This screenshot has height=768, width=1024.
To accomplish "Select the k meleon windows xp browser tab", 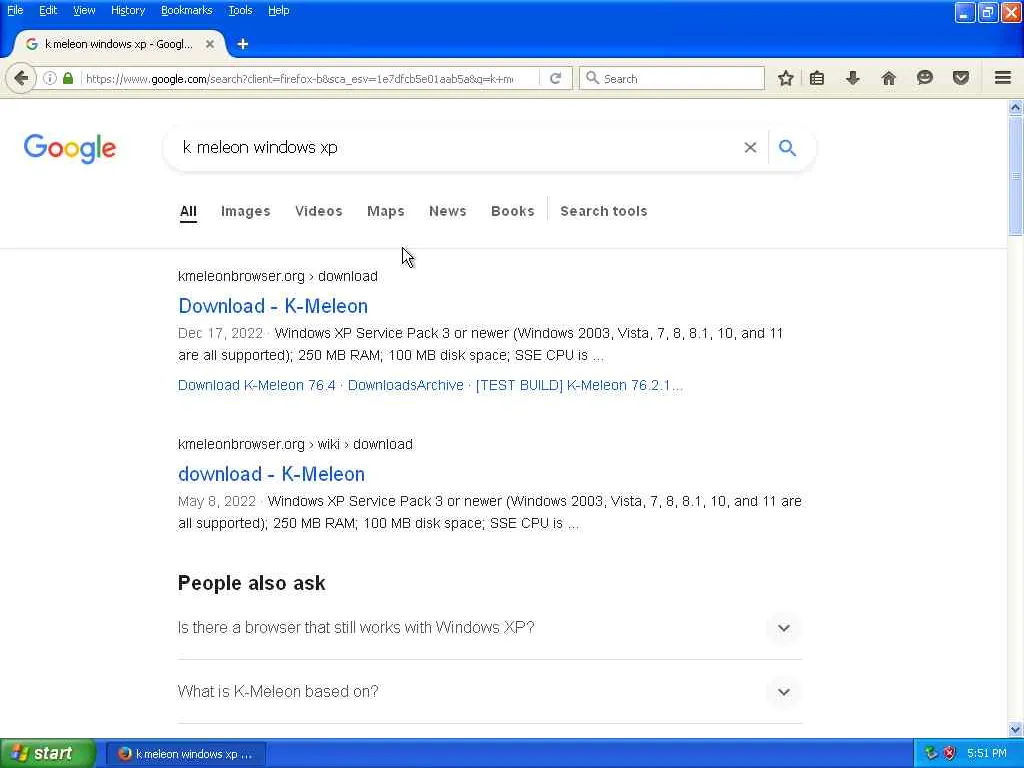I will [120, 44].
